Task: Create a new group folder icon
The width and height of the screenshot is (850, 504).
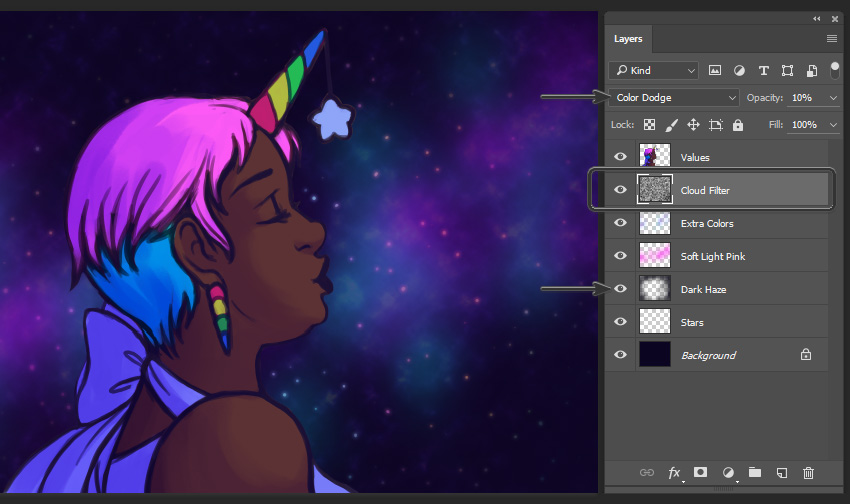Action: pos(755,472)
